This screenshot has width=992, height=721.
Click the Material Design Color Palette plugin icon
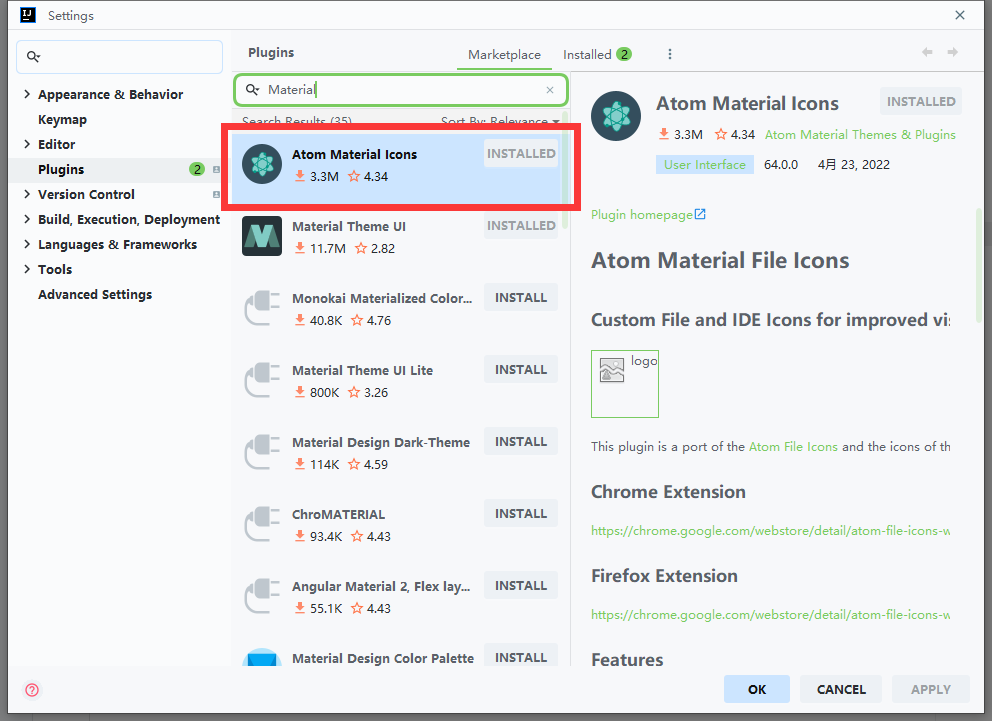pyautogui.click(x=262, y=657)
